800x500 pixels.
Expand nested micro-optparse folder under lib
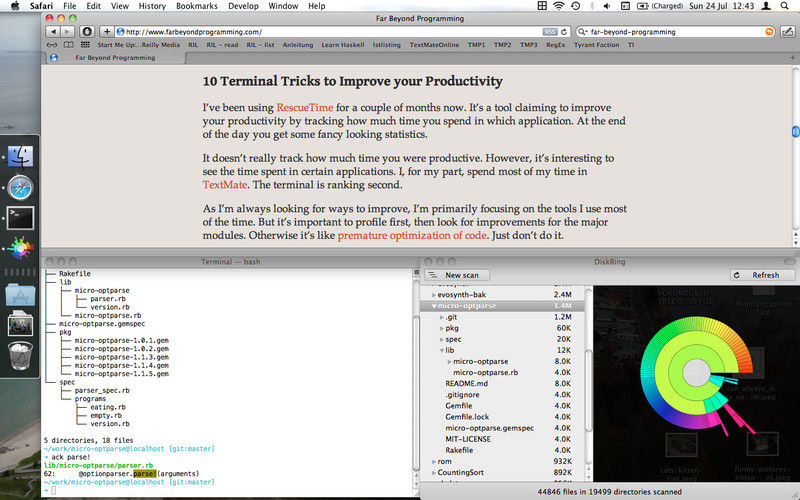click(449, 362)
